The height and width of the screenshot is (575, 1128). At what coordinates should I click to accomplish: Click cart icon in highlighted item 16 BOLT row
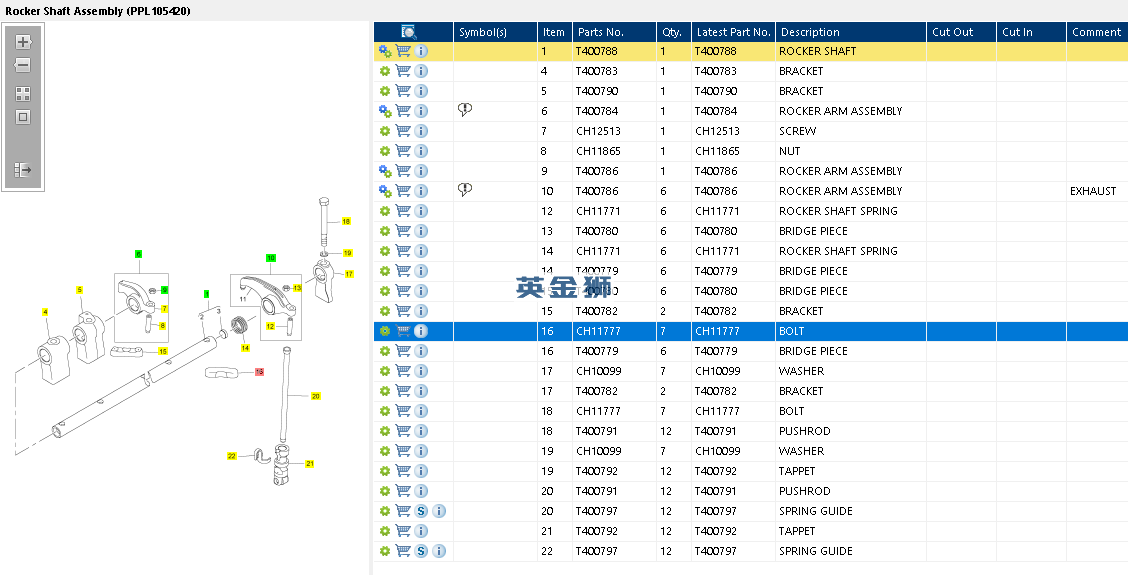403,331
